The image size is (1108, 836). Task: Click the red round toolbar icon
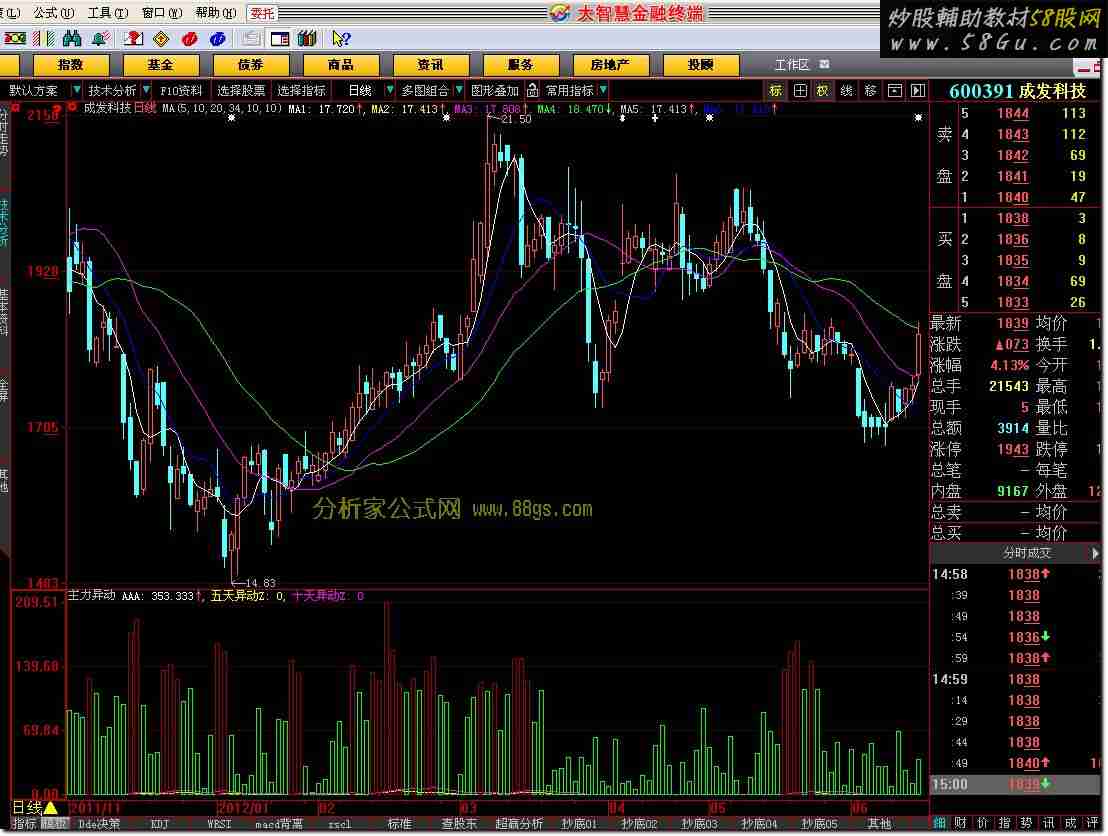189,39
